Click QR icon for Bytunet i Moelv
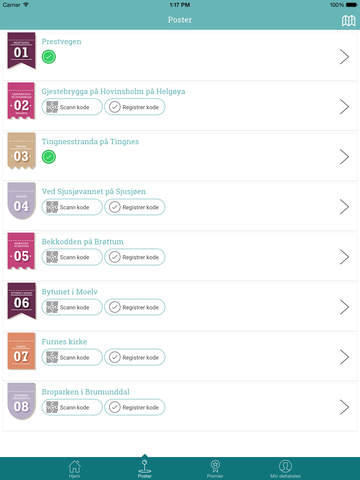360x480 pixels. [52, 307]
